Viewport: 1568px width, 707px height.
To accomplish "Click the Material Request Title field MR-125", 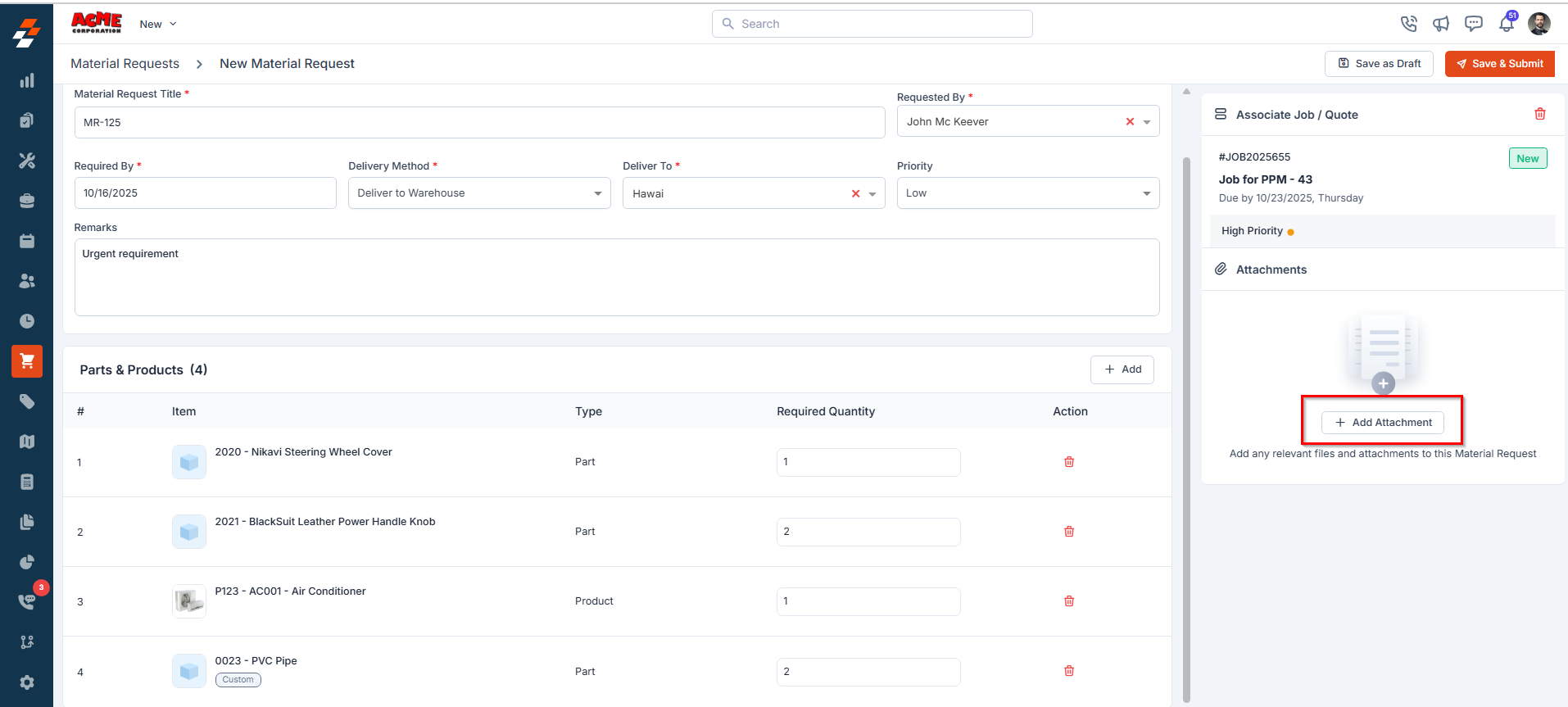I will coord(479,122).
